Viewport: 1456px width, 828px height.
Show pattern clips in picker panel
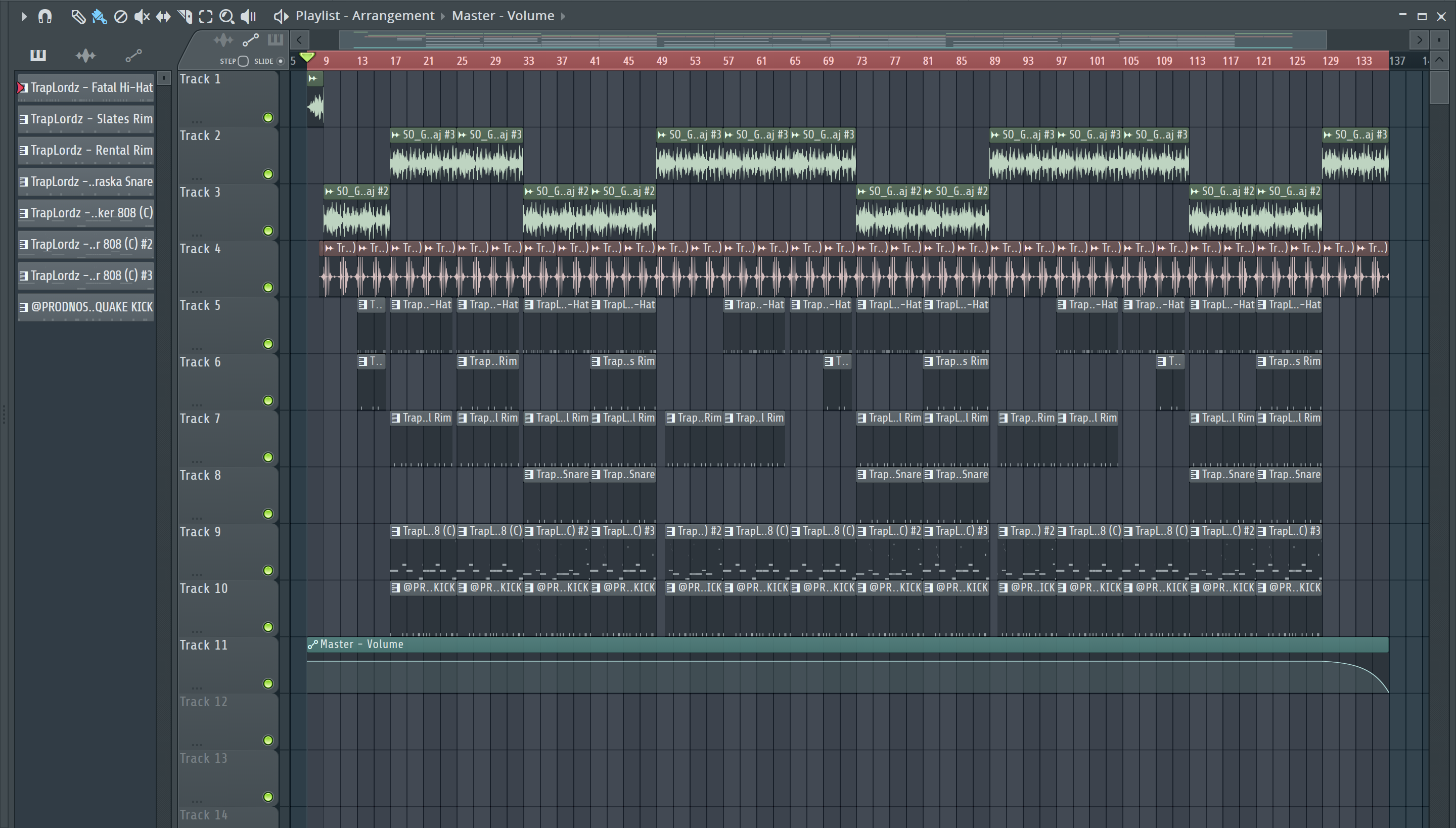pyautogui.click(x=38, y=55)
